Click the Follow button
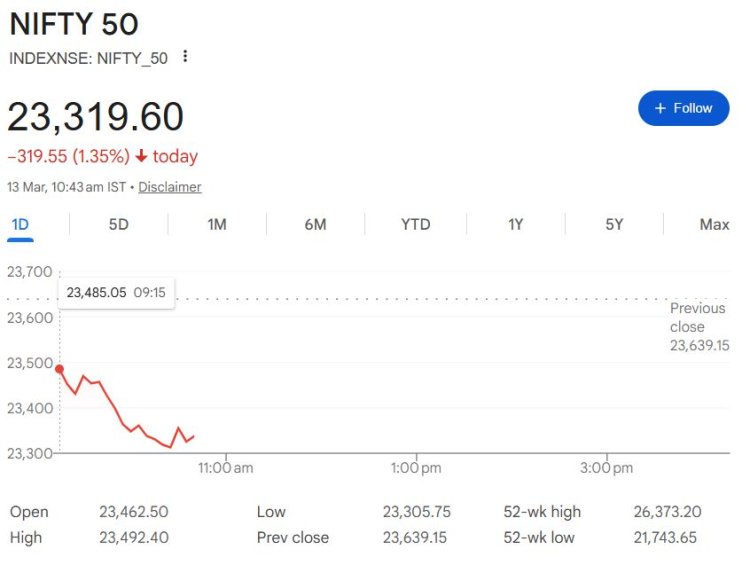 click(x=683, y=108)
